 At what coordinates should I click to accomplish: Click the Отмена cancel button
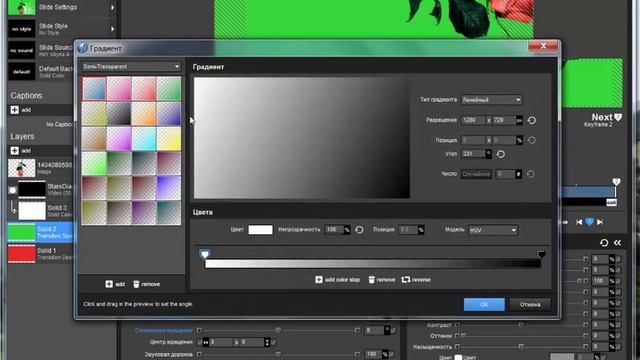click(530, 304)
